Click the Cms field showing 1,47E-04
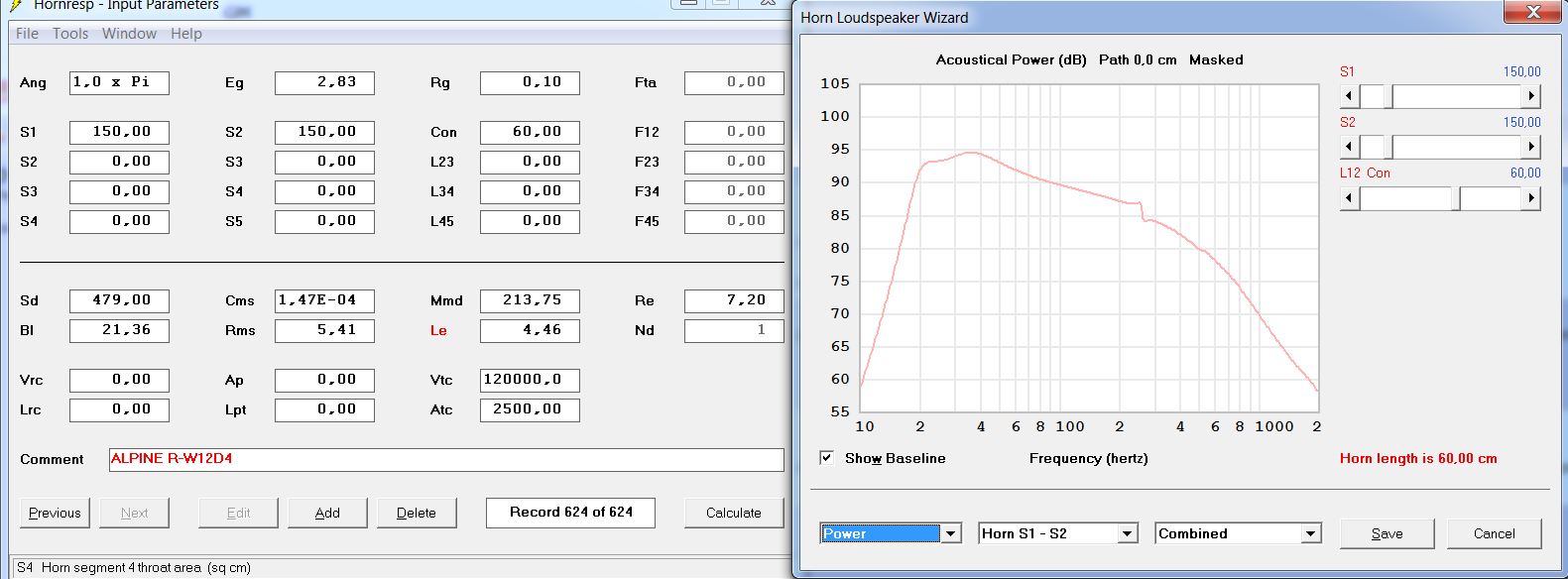Viewport: 1568px width, 579px height. coord(324,300)
